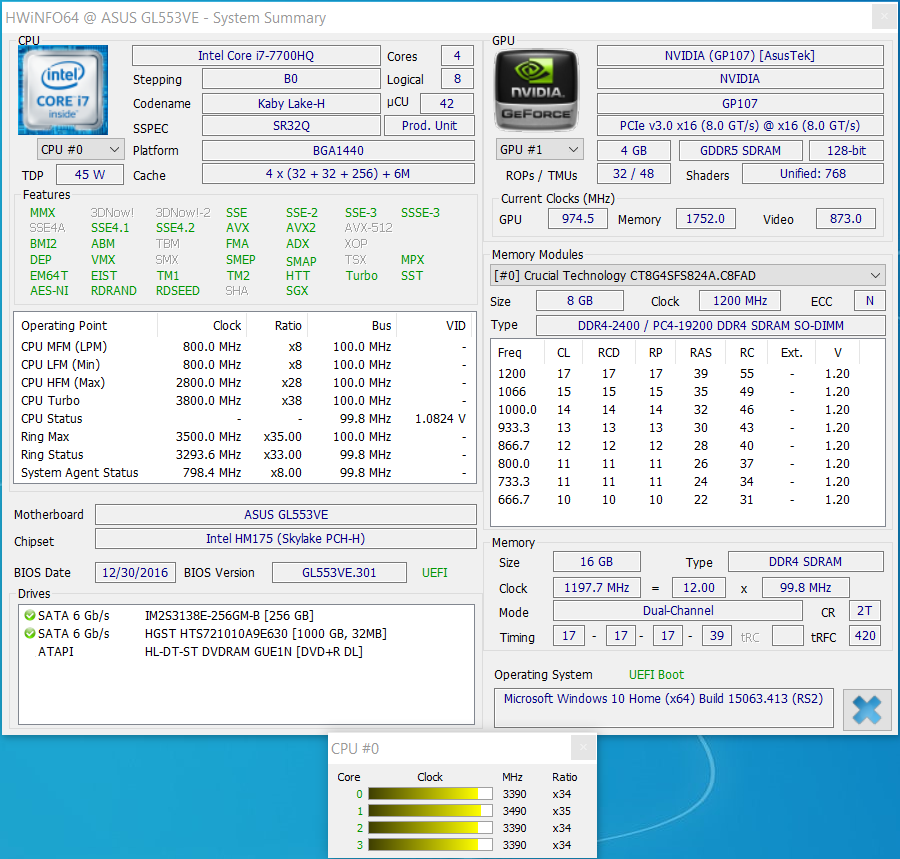Click the Core 3 clock bar
Screen dimensions: 900x859
430,845
